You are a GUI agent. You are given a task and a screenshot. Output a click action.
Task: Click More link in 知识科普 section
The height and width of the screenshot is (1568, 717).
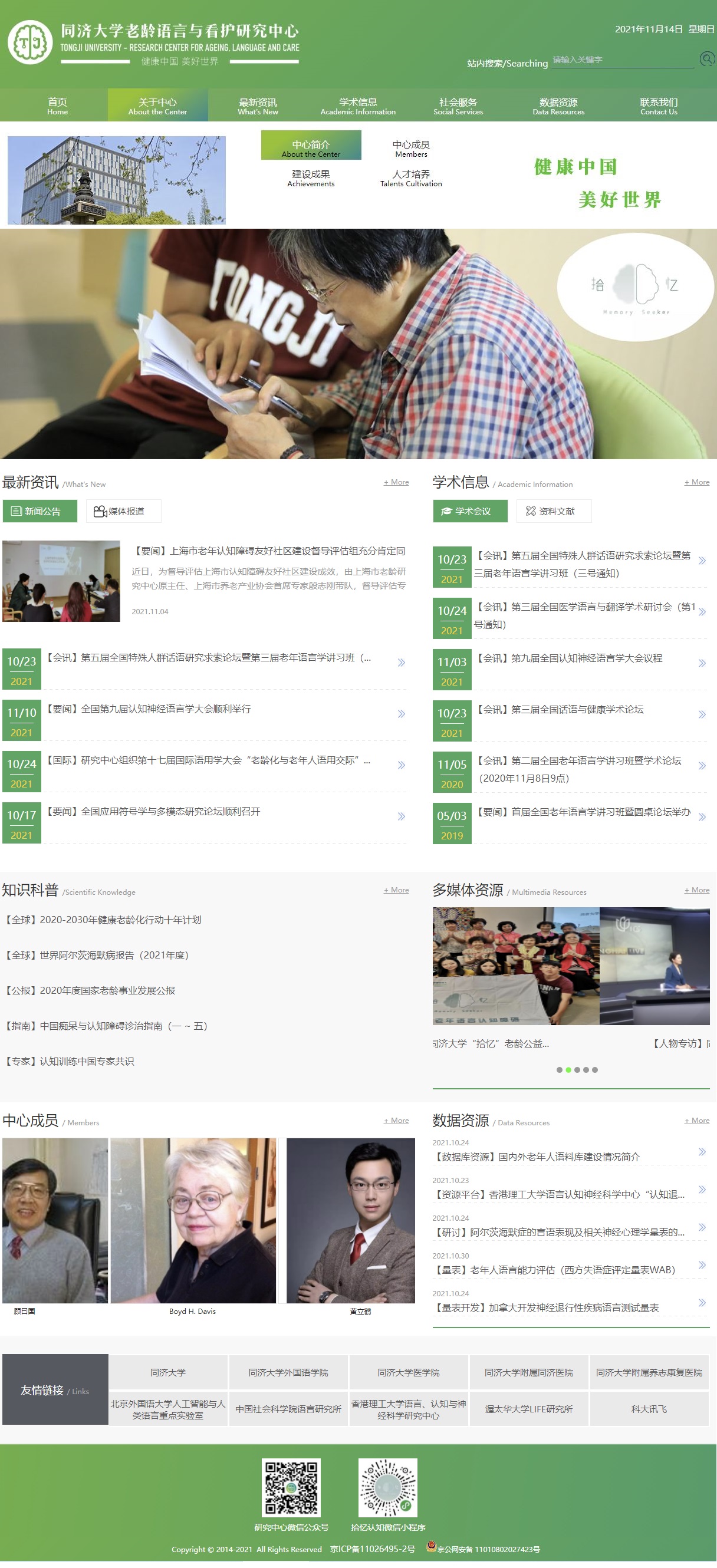click(x=396, y=890)
